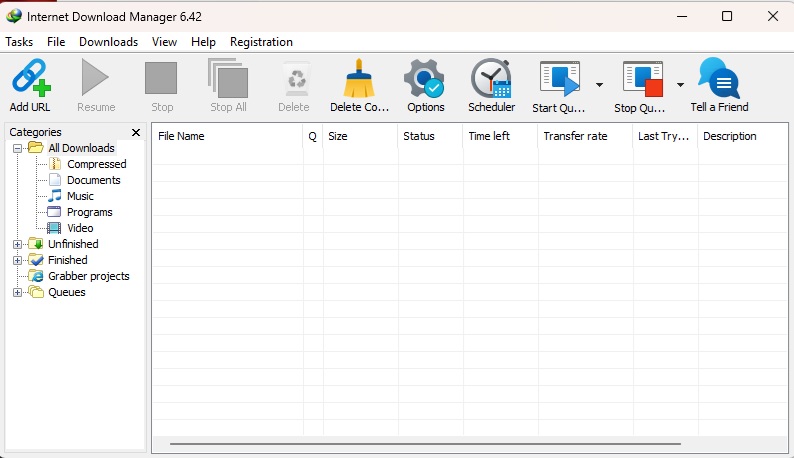
Task: Select the Video category
Action: [x=80, y=228]
